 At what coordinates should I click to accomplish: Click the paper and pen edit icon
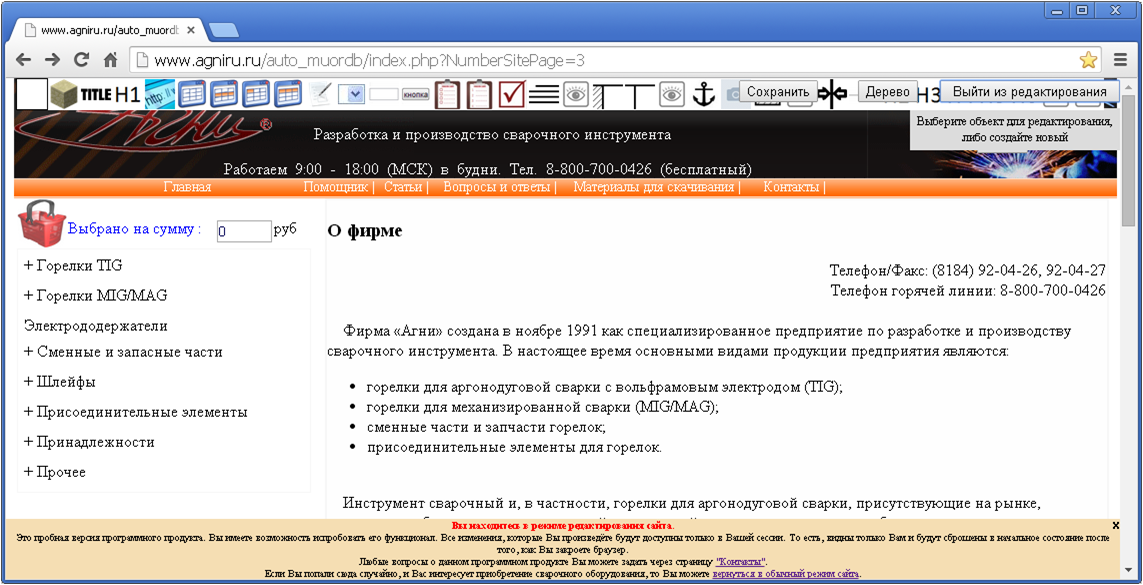click(x=320, y=94)
